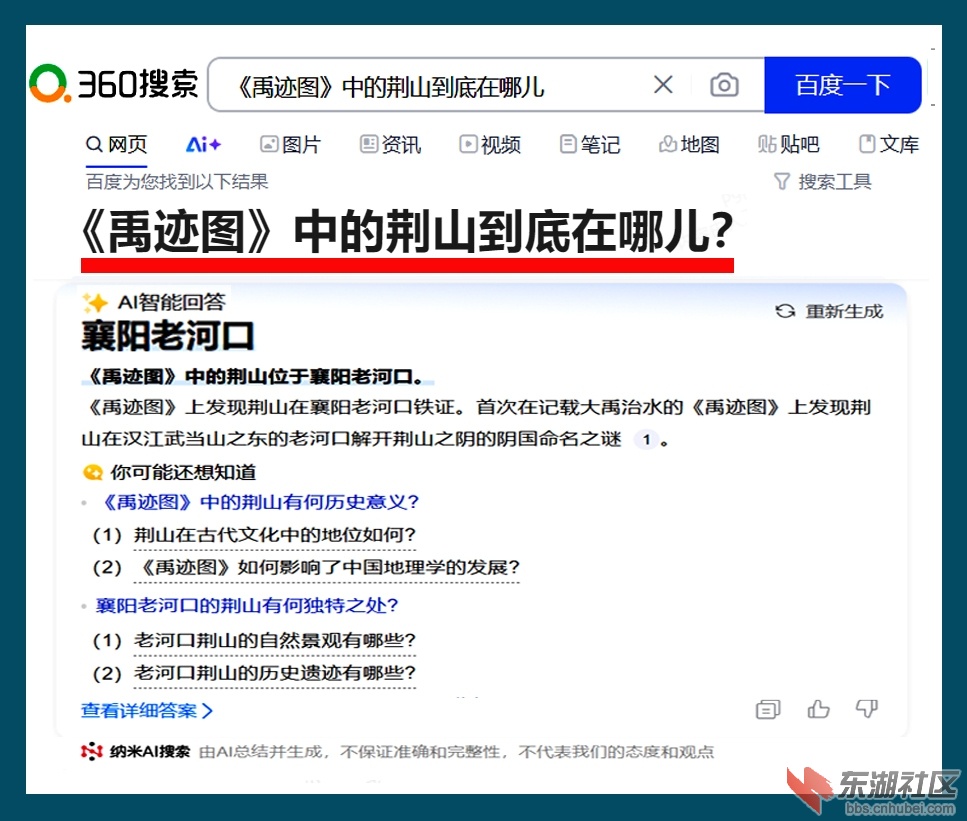The image size is (967, 821).
Task: Click the thumbs down icon
Action: [866, 709]
